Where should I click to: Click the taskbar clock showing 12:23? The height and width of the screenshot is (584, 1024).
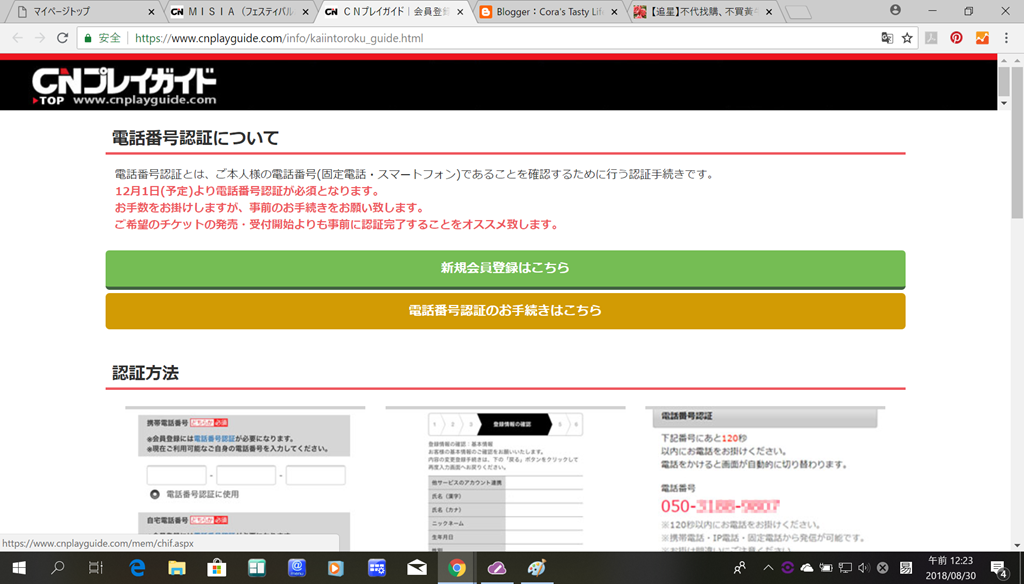point(951,568)
